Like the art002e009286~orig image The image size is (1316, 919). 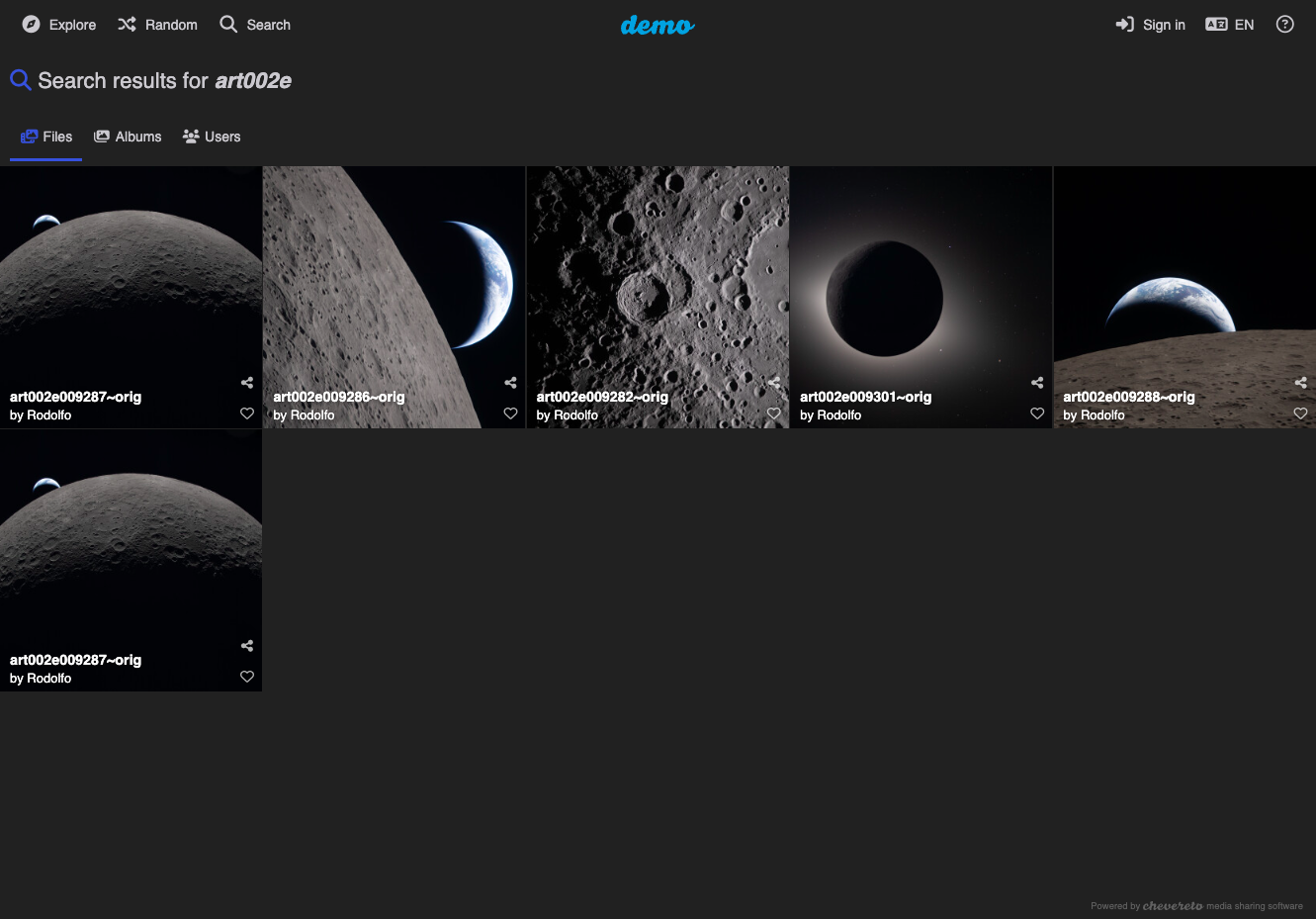(x=510, y=414)
